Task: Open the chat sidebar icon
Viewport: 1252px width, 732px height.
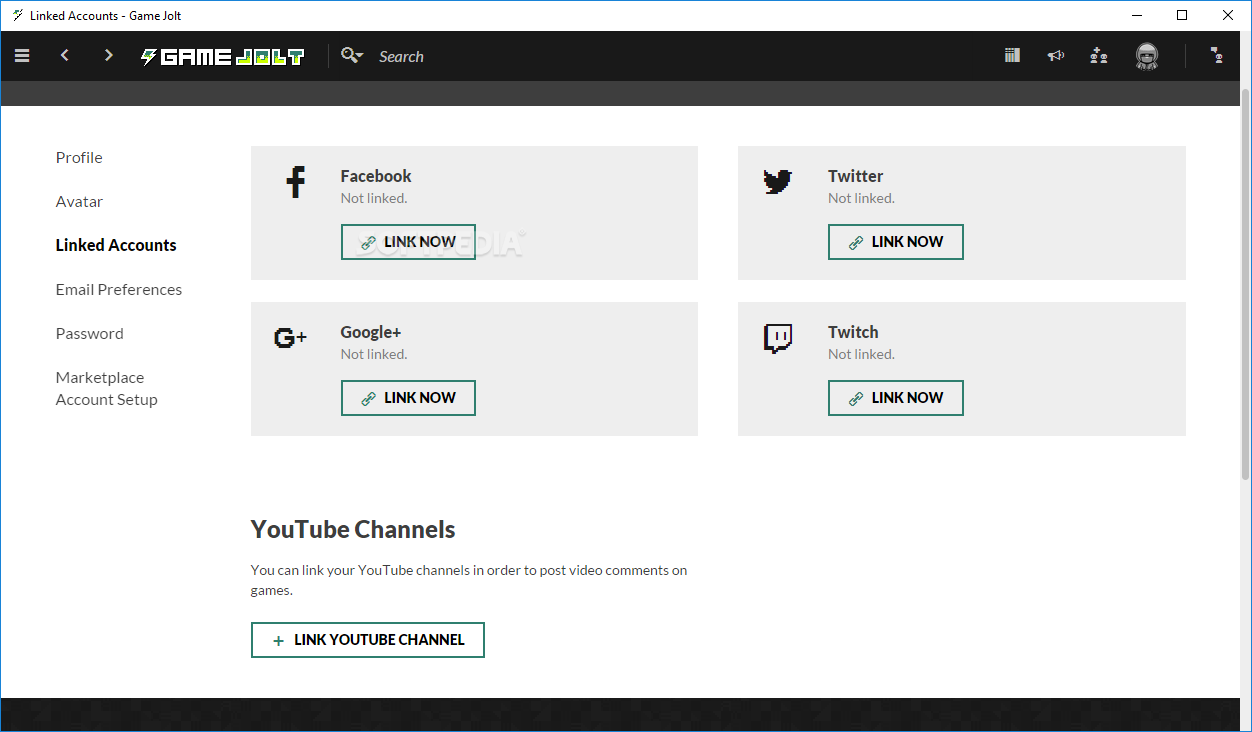Action: [x=1217, y=56]
